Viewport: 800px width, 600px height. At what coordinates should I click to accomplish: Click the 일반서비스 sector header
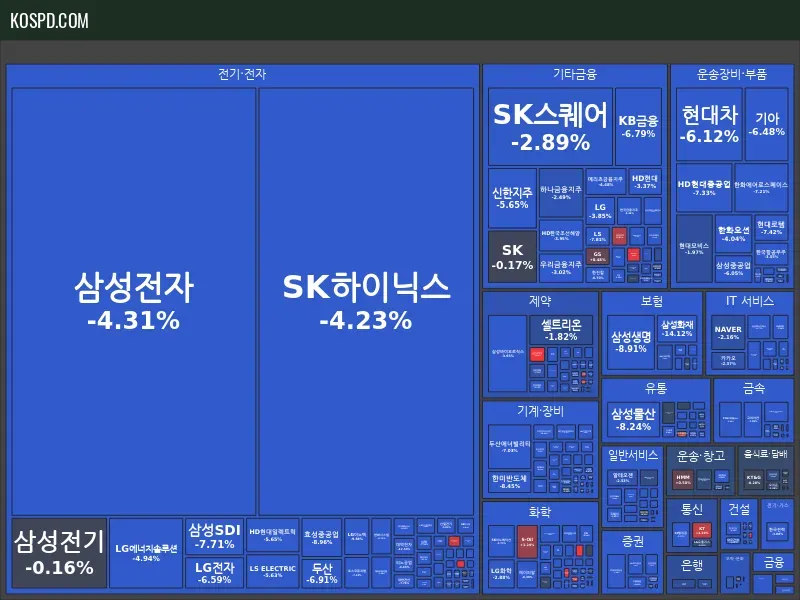[633, 455]
